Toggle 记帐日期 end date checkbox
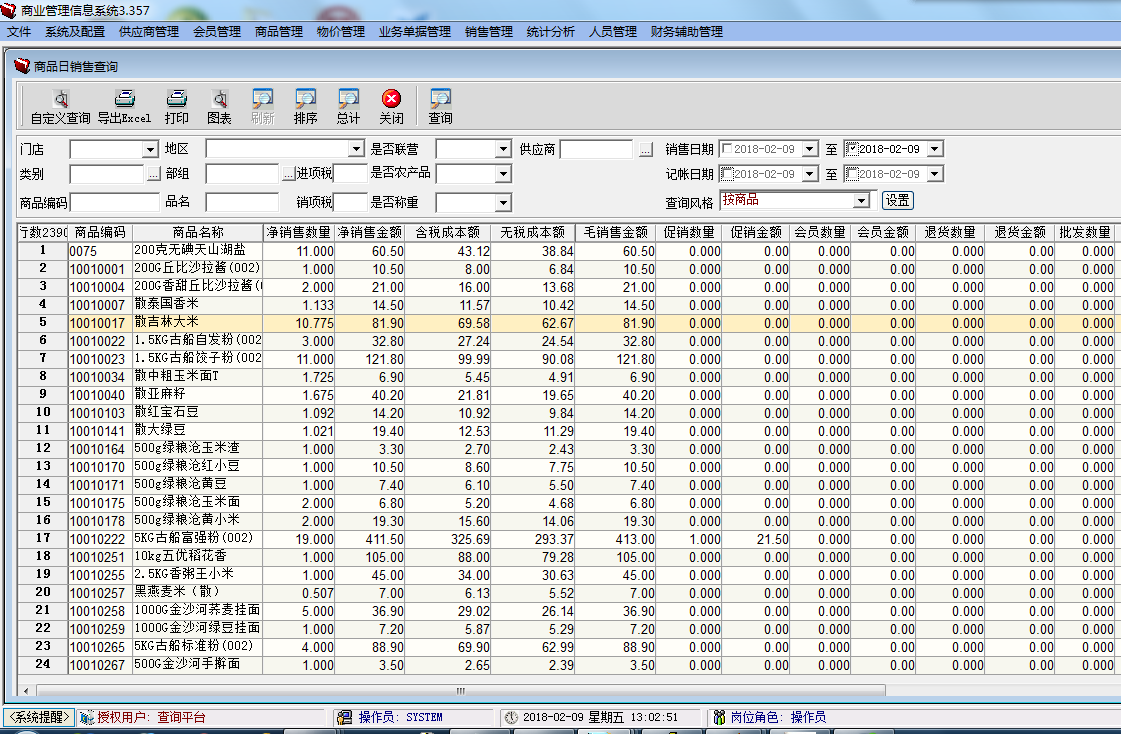 [x=851, y=174]
